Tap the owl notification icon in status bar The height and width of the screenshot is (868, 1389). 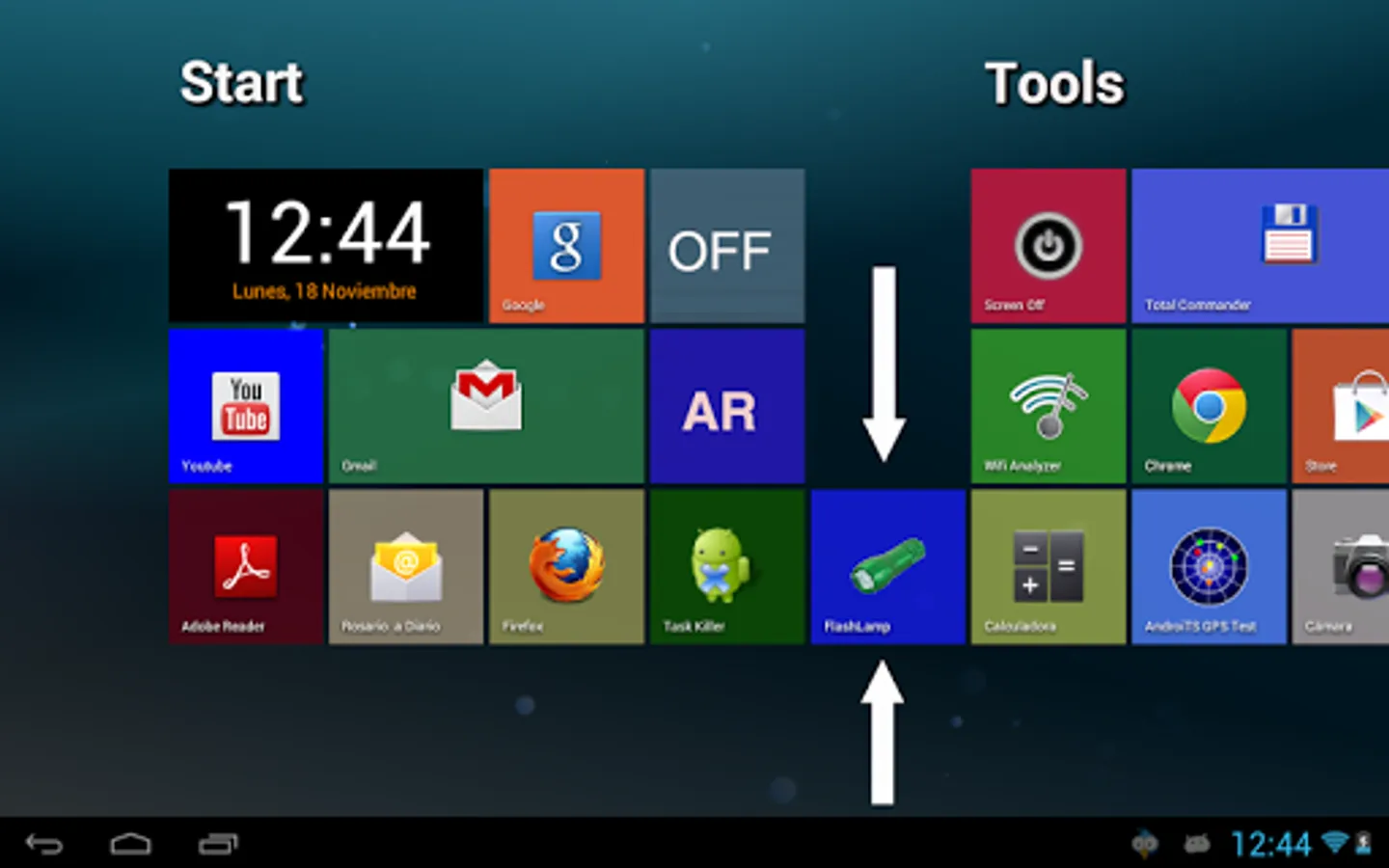(1145, 845)
